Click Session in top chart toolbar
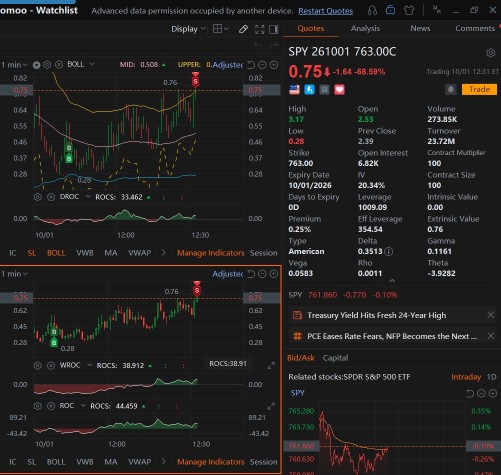The image size is (501, 475). pos(263,253)
